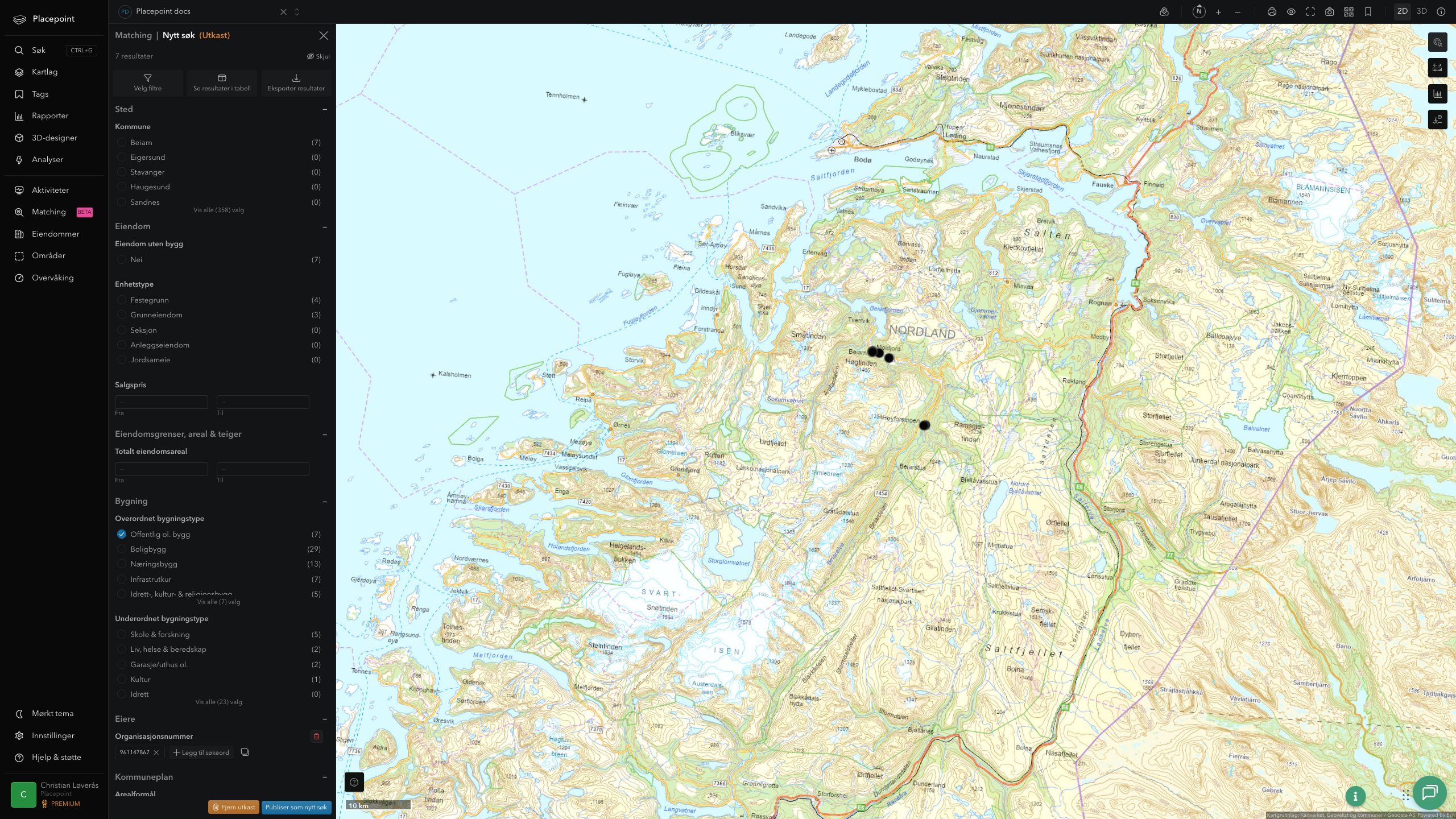1456x819 pixels.
Task: Open the chat support bubble
Action: (x=1430, y=792)
